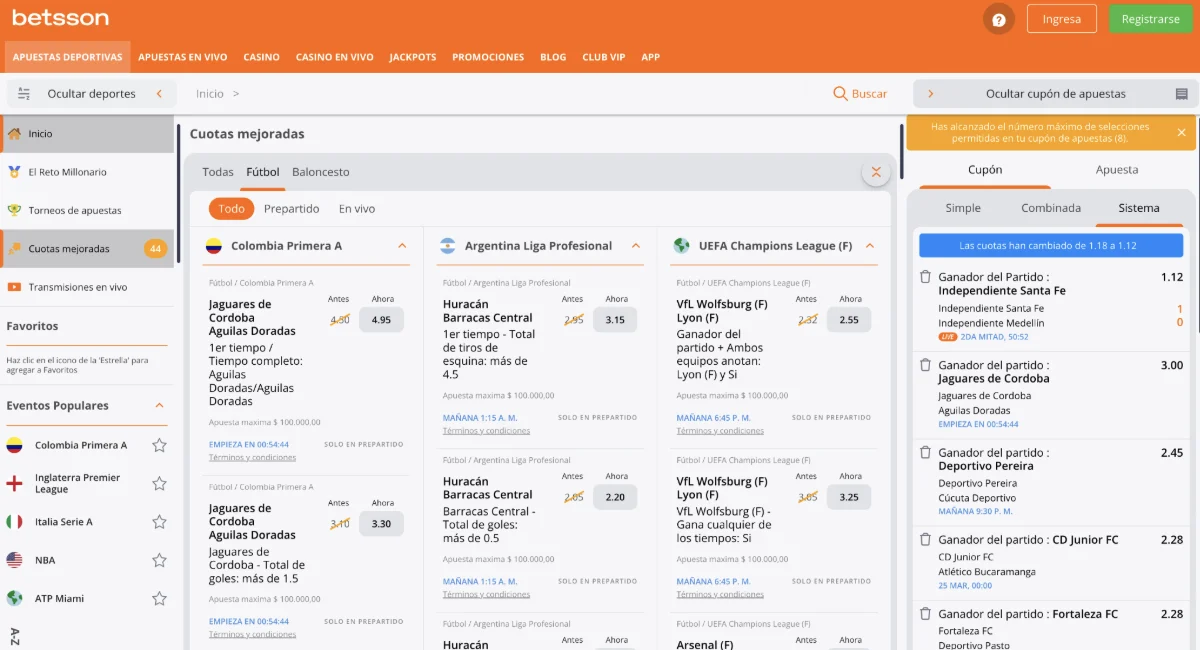Click the odds changed 1.18 to 1.12 banner
The image size is (1200, 650).
click(1051, 245)
